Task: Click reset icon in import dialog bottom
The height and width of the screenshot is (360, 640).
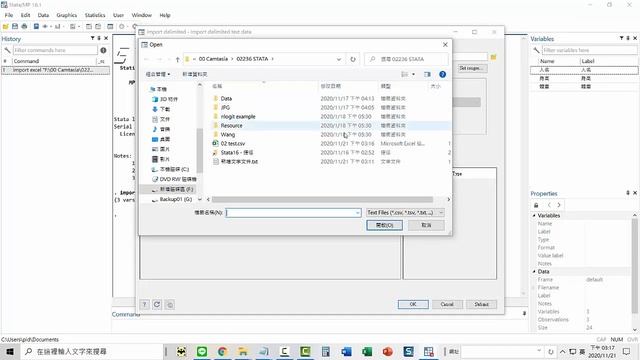Action: tap(157, 304)
